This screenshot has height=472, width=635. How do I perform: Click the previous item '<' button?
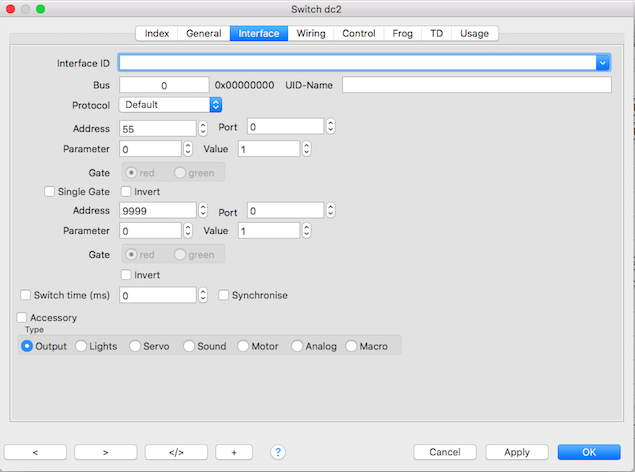[x=35, y=452]
